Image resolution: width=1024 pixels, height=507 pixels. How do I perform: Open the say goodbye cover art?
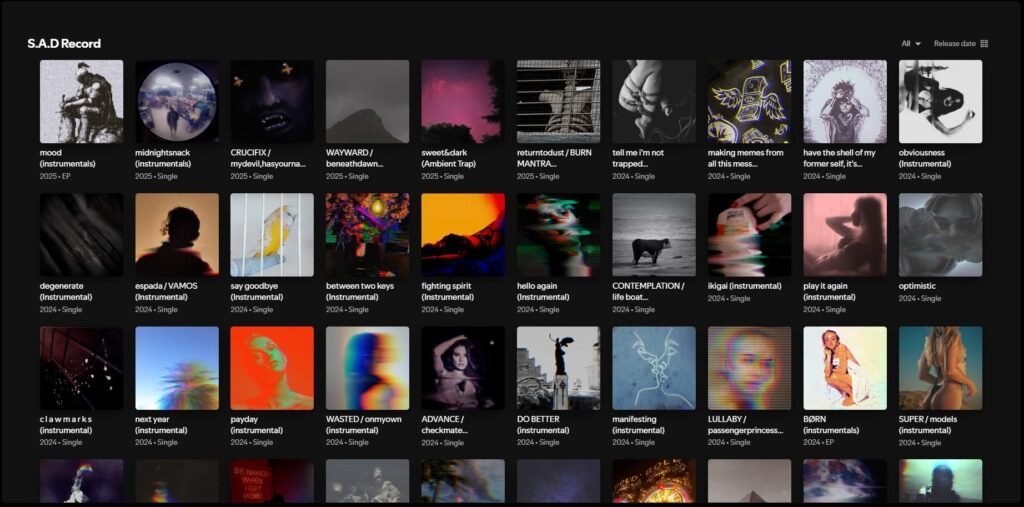coord(272,235)
